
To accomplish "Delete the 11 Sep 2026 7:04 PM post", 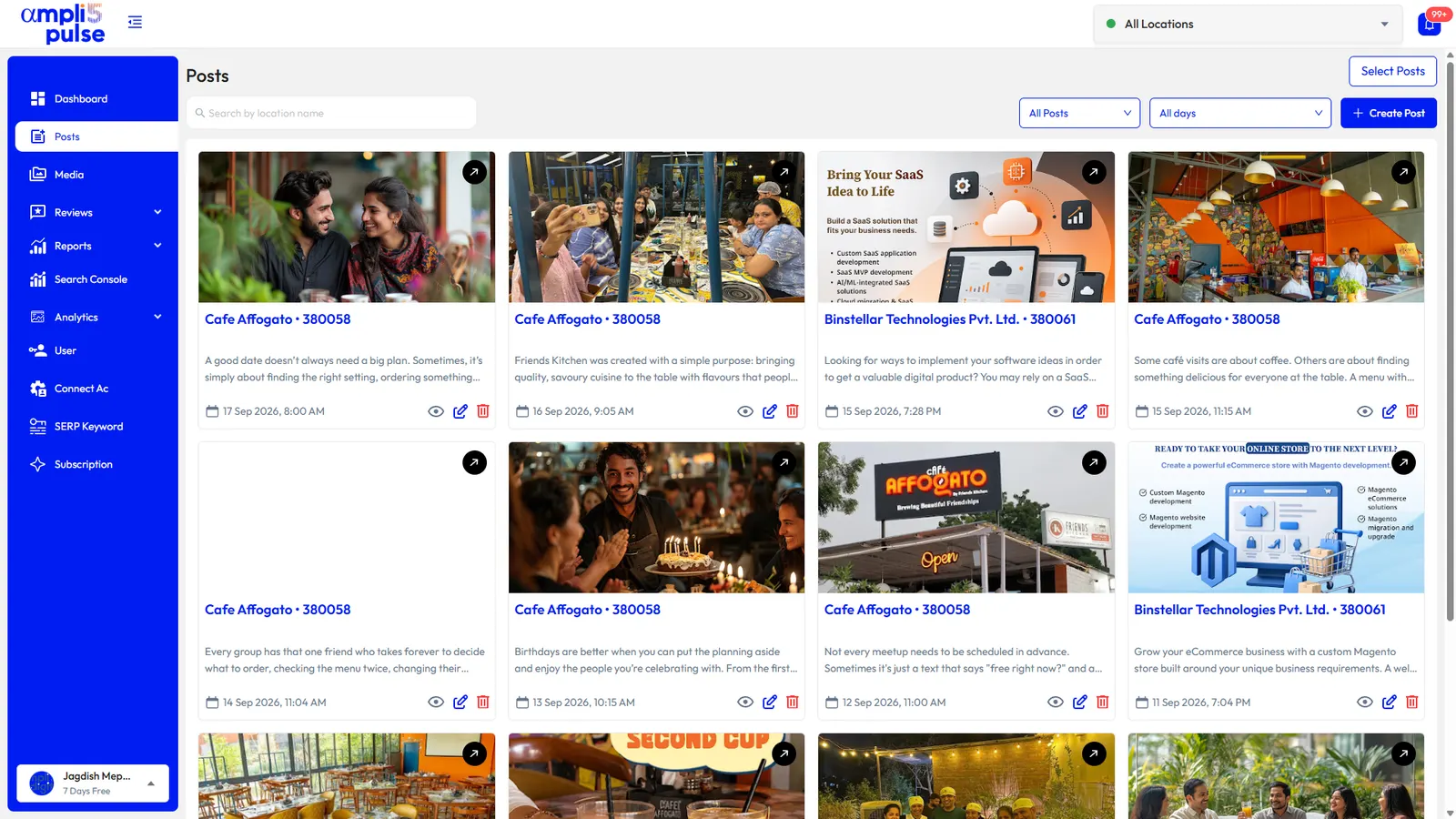I will 1412,702.
